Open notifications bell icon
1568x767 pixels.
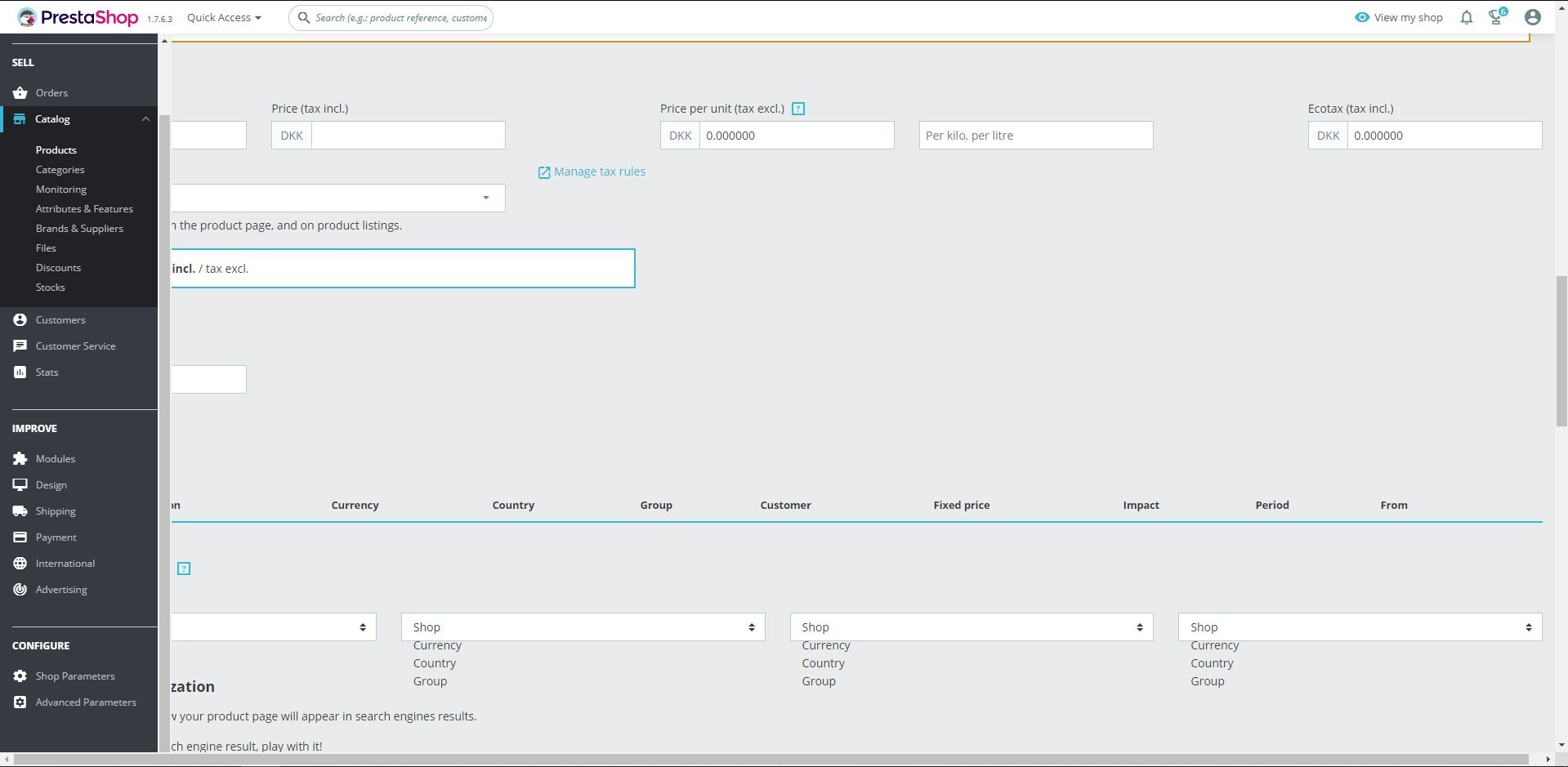[x=1467, y=17]
